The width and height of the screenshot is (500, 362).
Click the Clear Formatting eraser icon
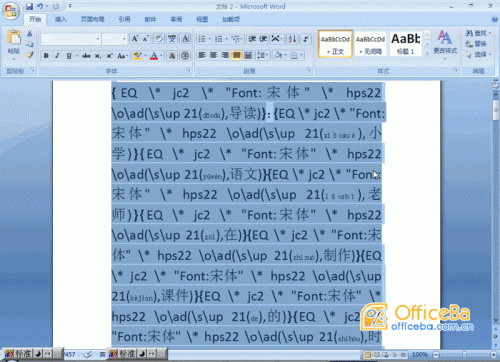click(x=159, y=39)
